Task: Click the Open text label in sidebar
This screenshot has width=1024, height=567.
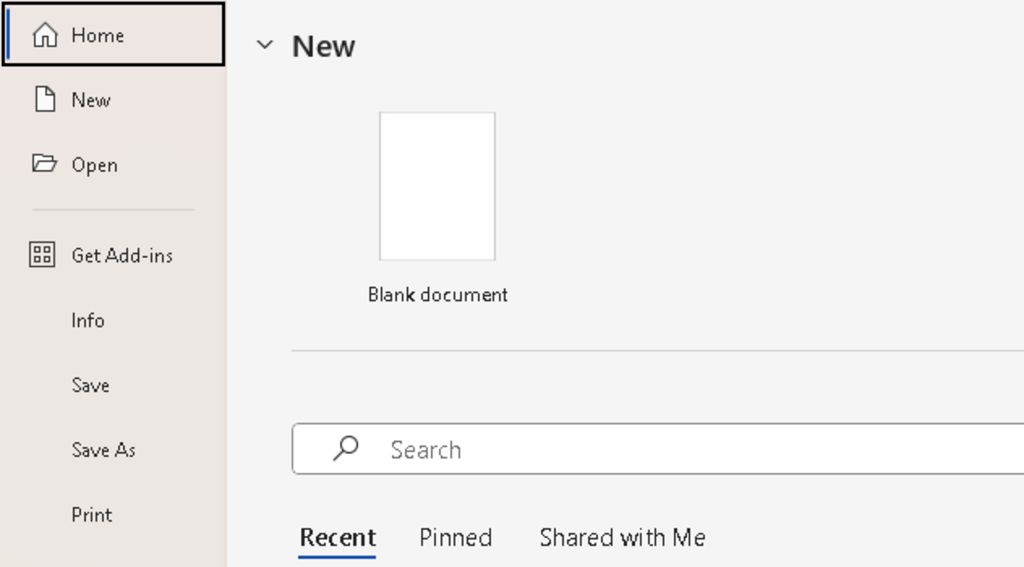Action: 95,165
